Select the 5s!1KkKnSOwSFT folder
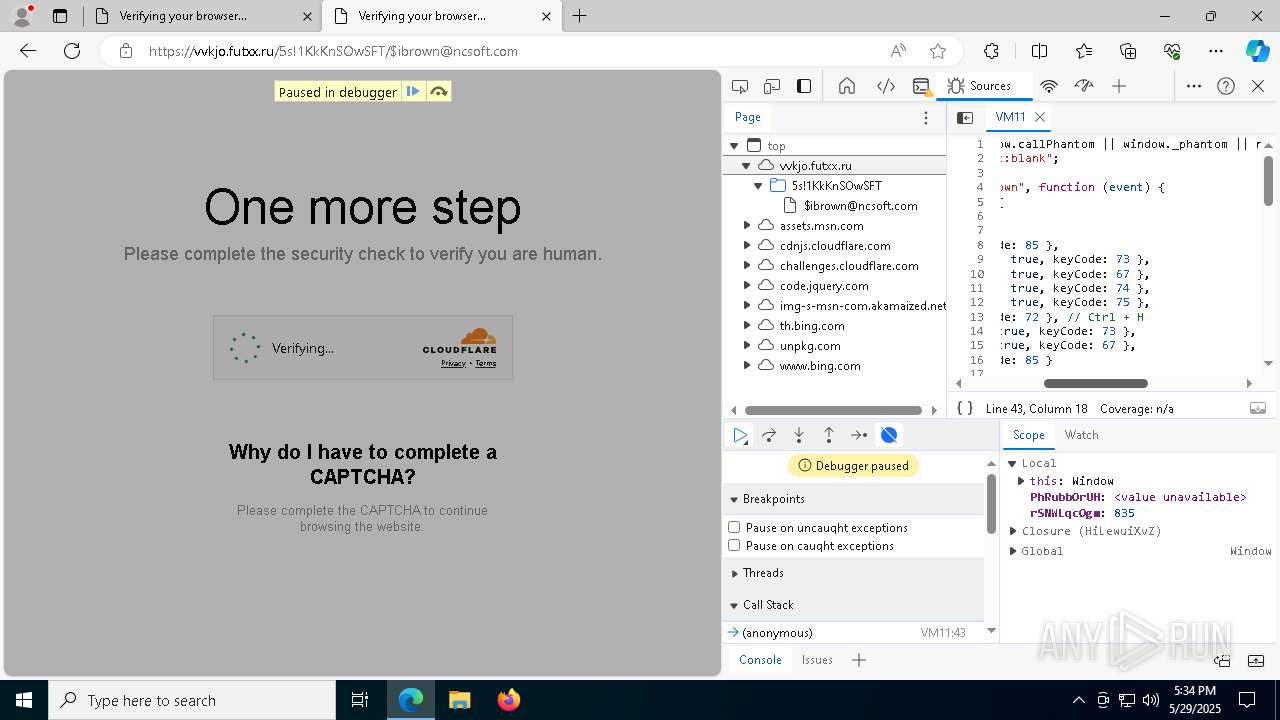 (836, 186)
